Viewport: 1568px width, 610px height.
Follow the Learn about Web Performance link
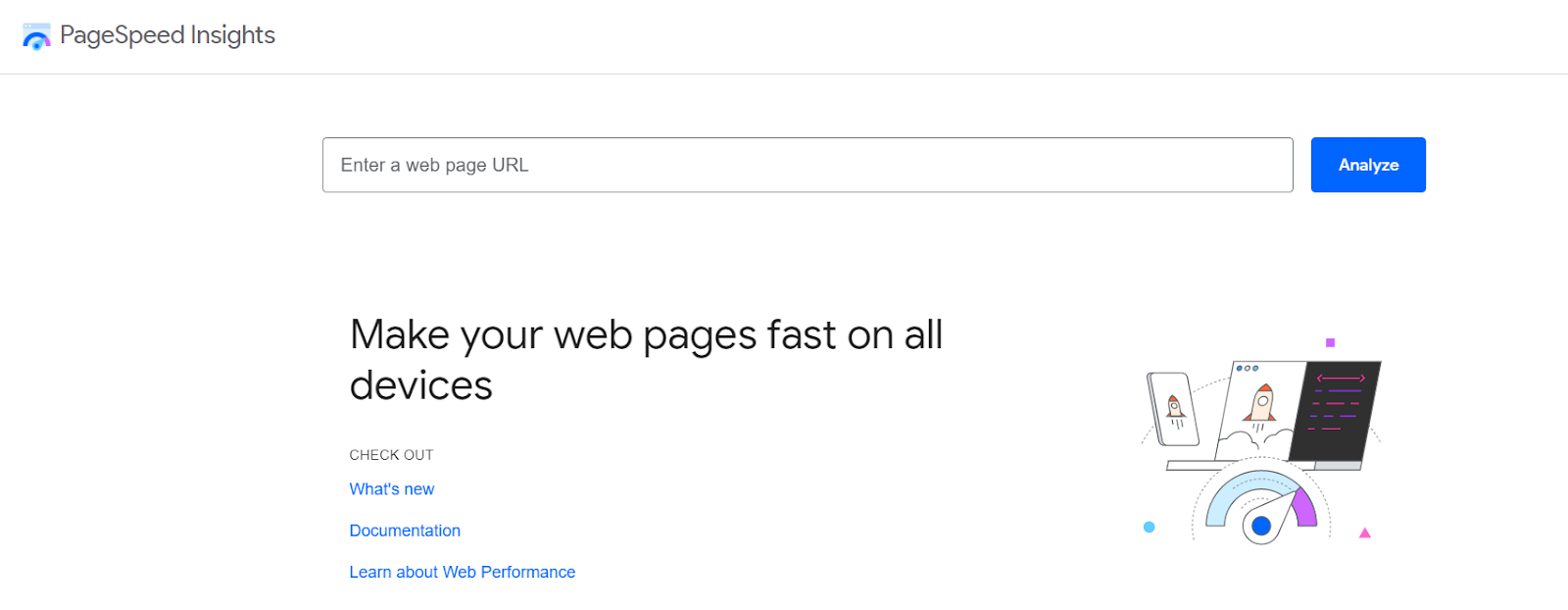(x=462, y=572)
